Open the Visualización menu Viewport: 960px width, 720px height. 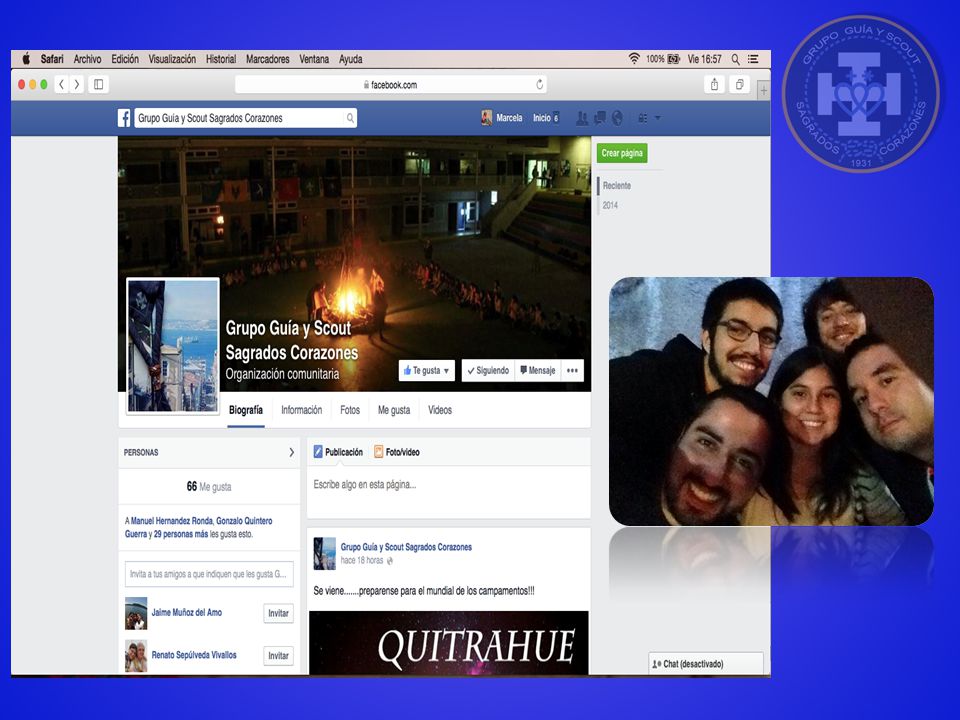[172, 59]
